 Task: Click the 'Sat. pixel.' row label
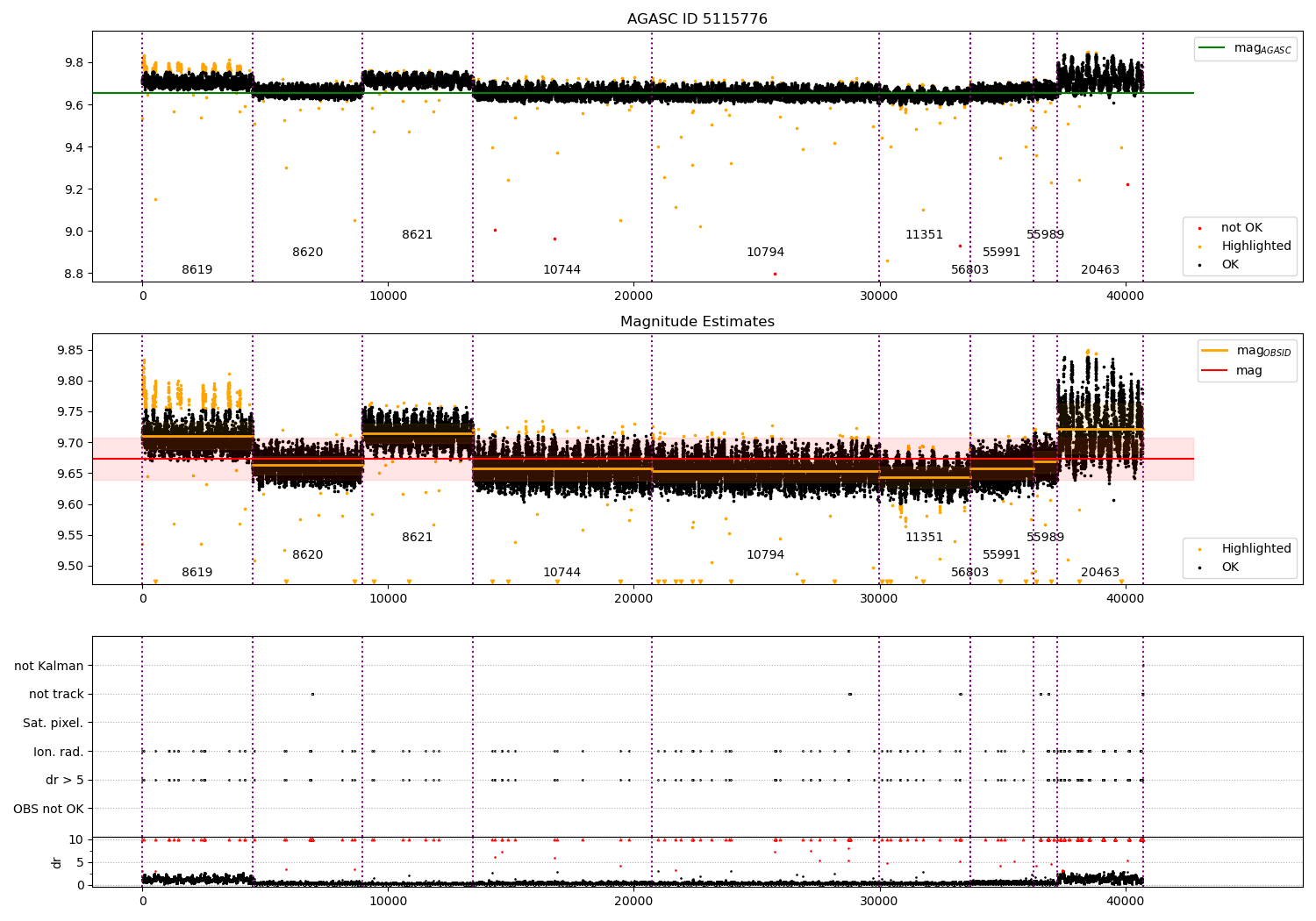(x=54, y=723)
